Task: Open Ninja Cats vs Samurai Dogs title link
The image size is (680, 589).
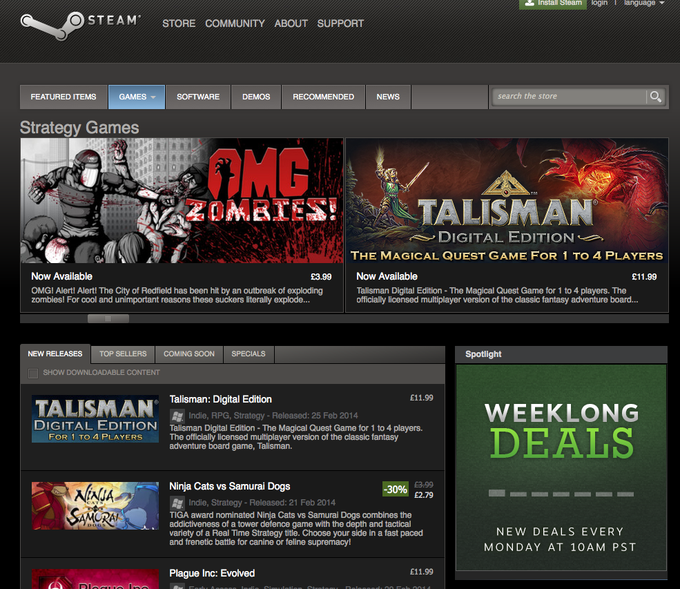Action: pos(229,486)
